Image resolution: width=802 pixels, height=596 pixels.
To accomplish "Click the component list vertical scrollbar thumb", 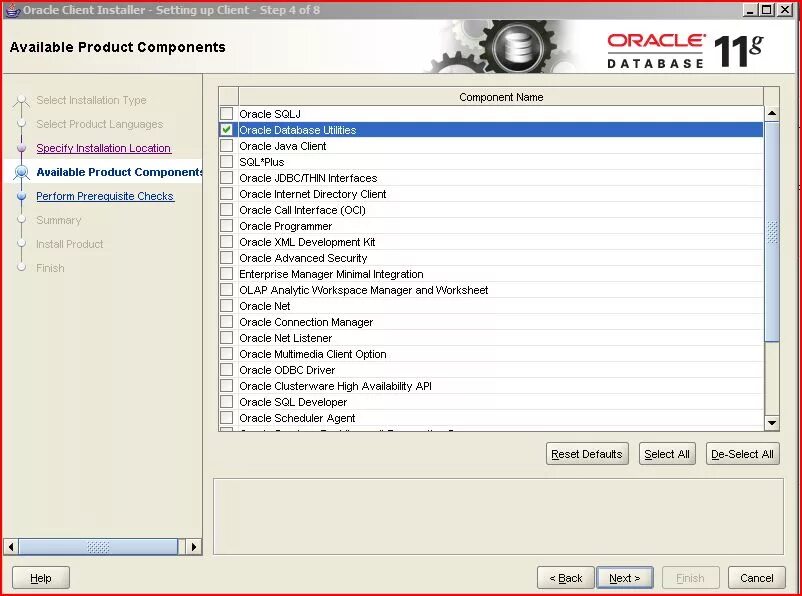I will pos(772,231).
